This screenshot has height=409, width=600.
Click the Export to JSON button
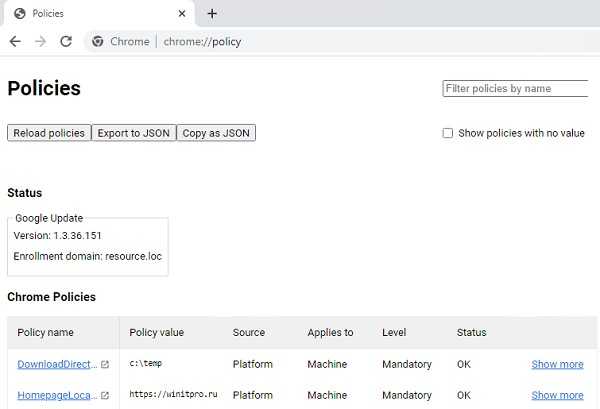134,133
